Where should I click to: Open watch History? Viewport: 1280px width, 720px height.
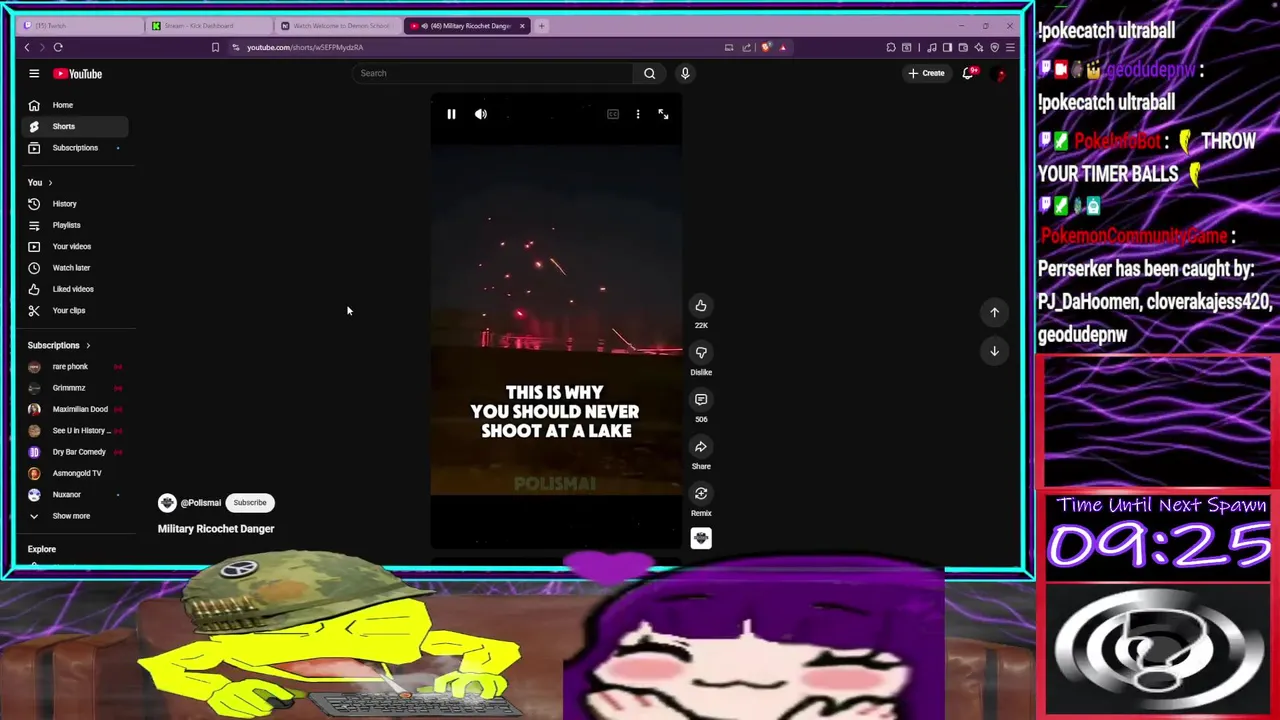[x=75, y=204]
